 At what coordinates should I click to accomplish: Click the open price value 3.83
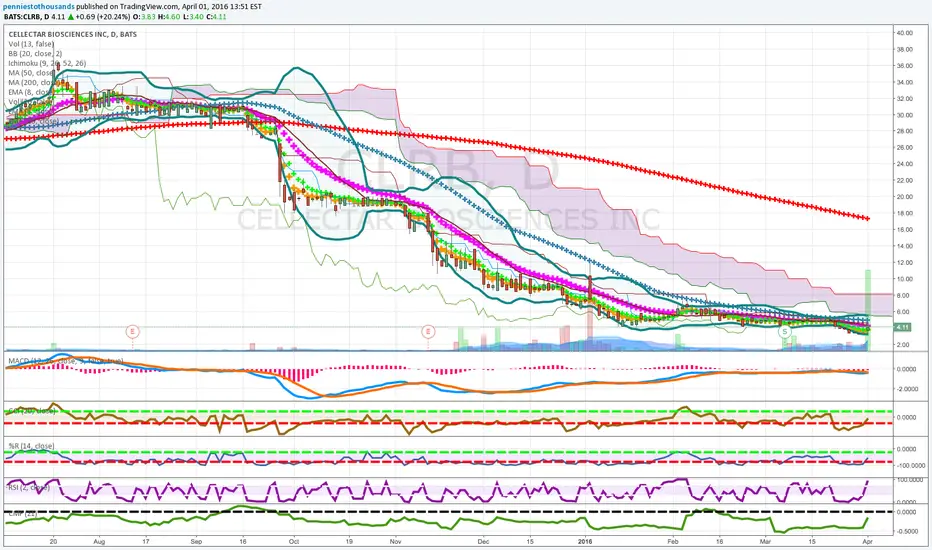point(149,17)
